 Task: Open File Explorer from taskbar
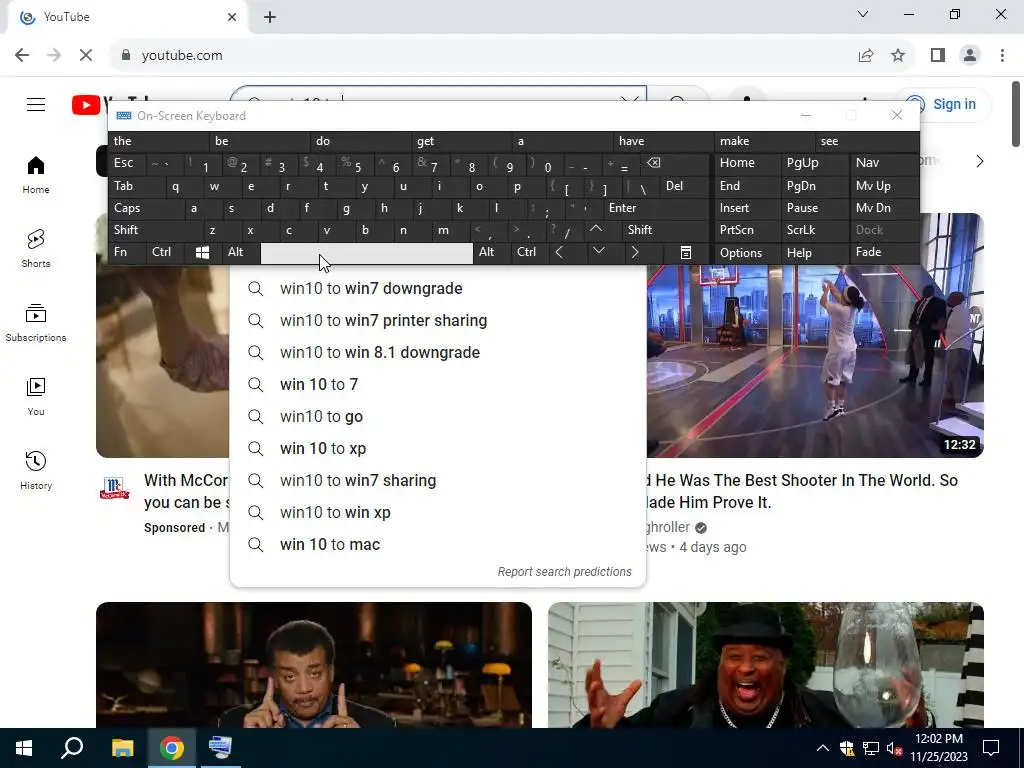122,748
